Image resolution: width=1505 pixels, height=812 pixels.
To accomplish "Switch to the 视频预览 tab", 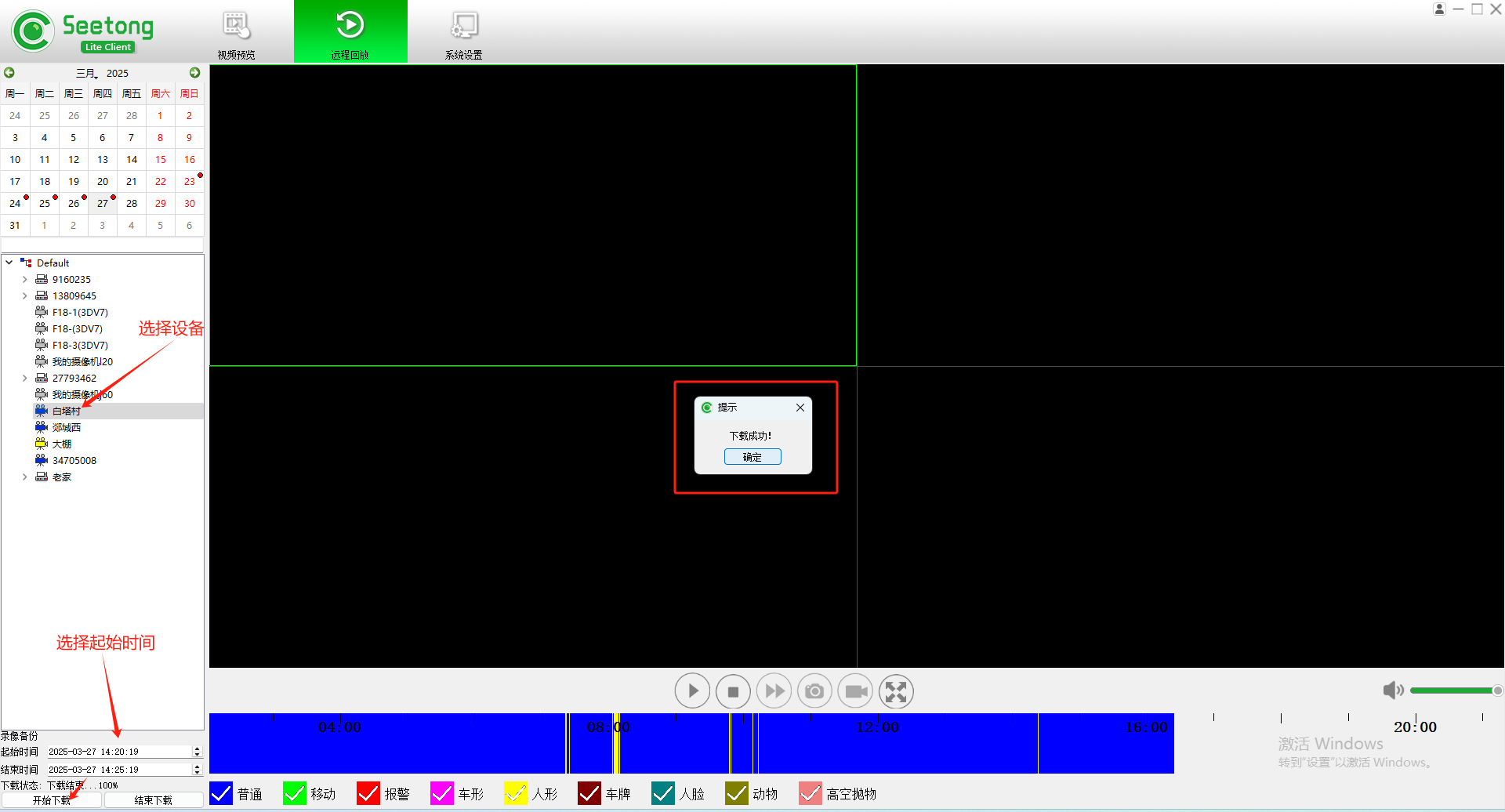I will 236,33.
